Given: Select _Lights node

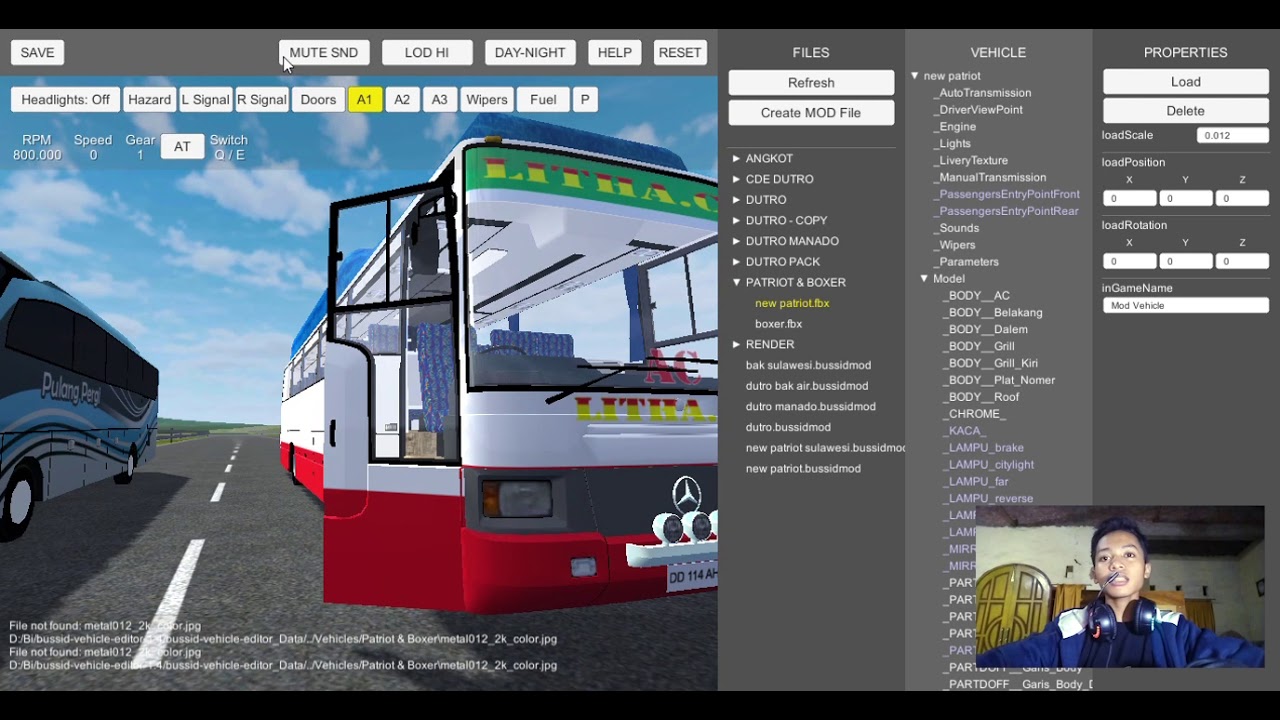Looking at the screenshot, I should tap(952, 144).
